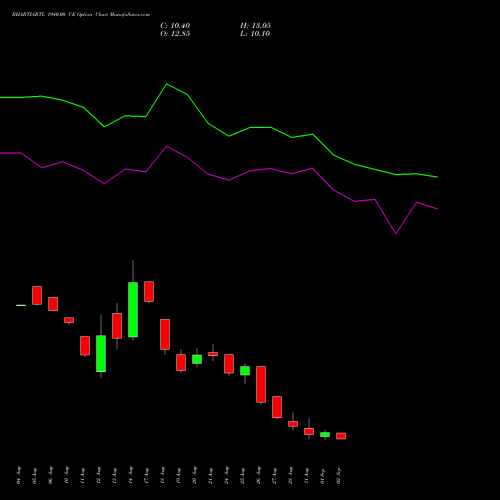Click the last red candle above 02 Sep

pos(341,436)
